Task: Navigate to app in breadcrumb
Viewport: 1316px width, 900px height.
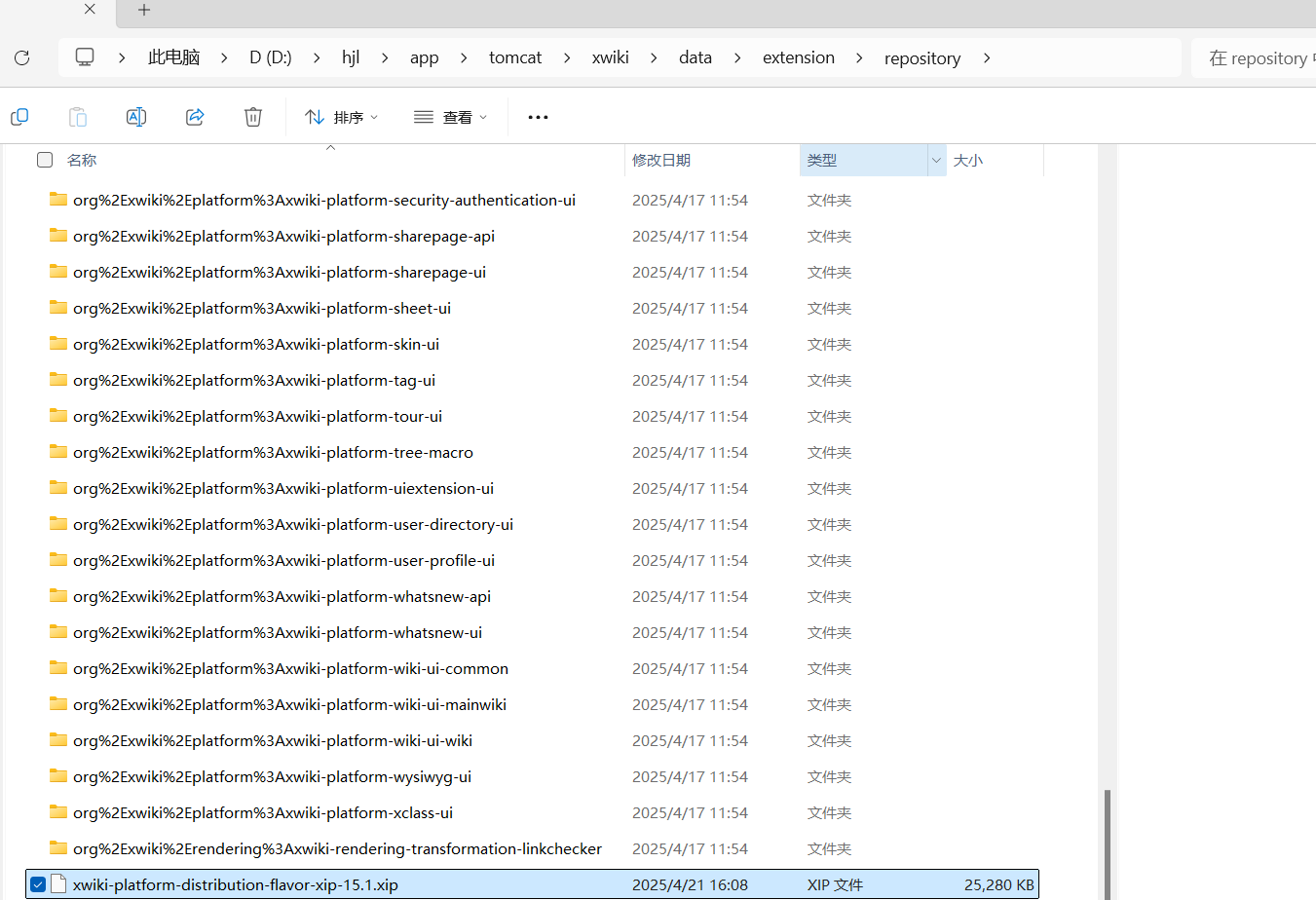Action: (424, 57)
